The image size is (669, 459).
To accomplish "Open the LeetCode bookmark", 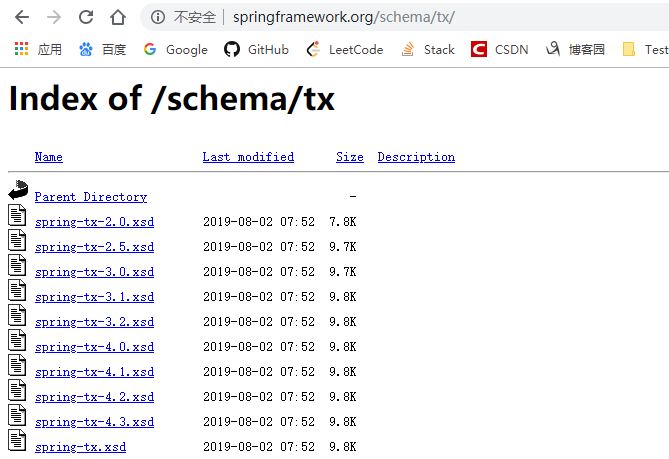I will pos(342,49).
